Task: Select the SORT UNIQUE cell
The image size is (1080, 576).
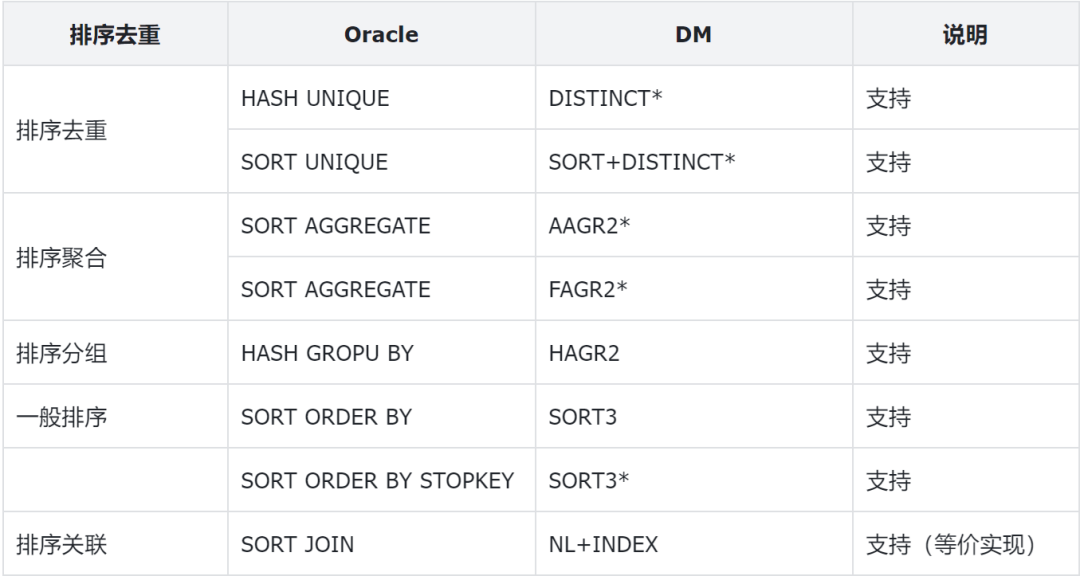Action: coord(314,162)
